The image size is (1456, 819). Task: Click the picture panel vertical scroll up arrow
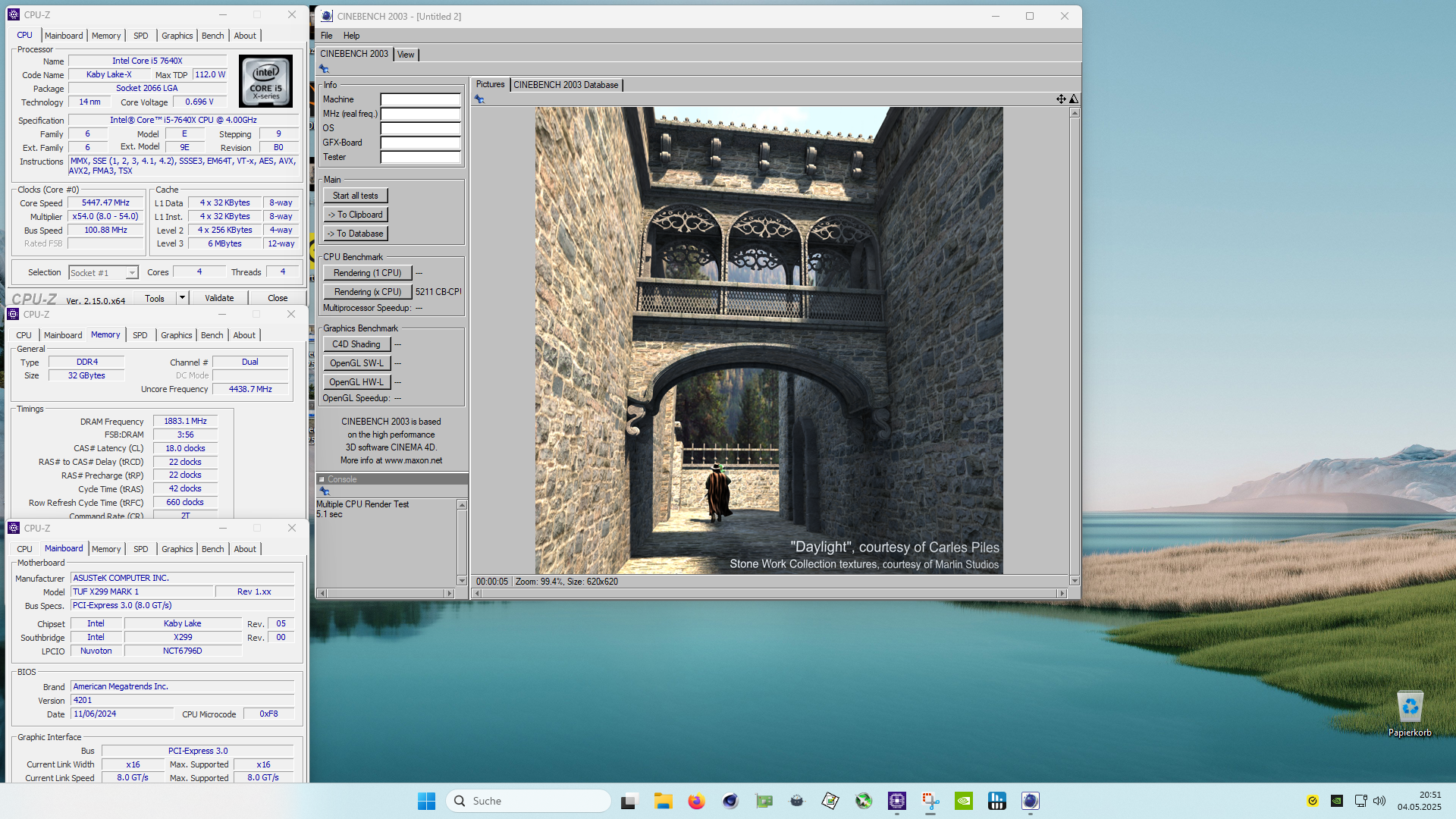pyautogui.click(x=1075, y=113)
